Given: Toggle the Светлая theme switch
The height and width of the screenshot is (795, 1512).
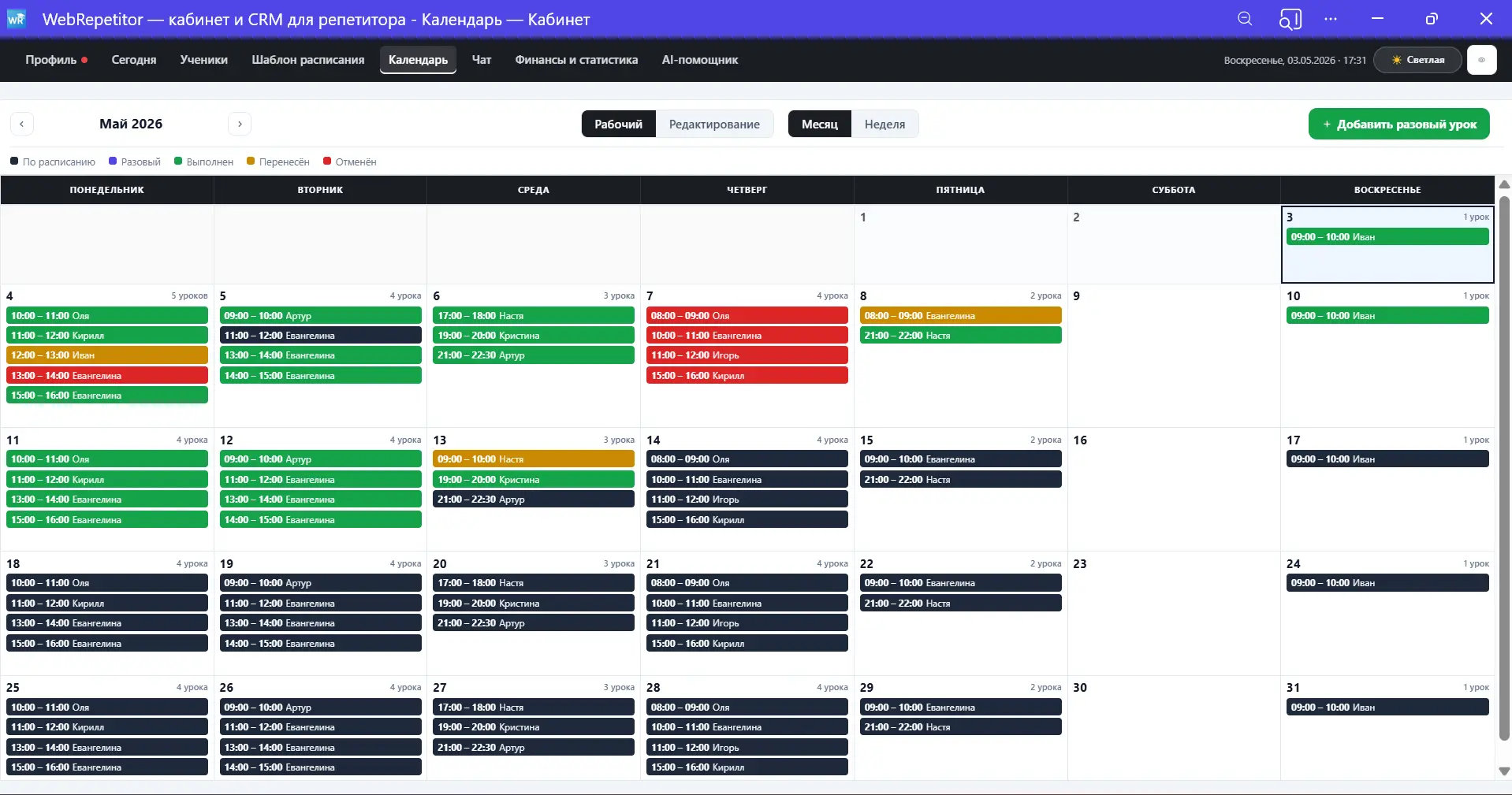Looking at the screenshot, I should pos(1417,60).
